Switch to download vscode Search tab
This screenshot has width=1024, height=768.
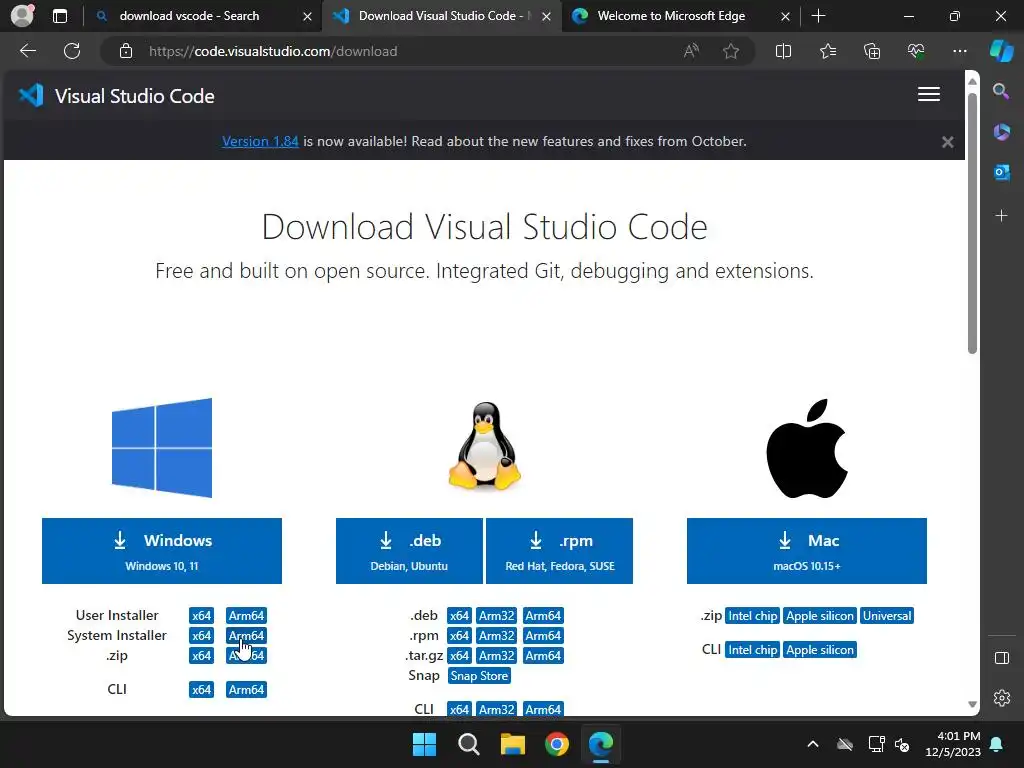pos(189,16)
